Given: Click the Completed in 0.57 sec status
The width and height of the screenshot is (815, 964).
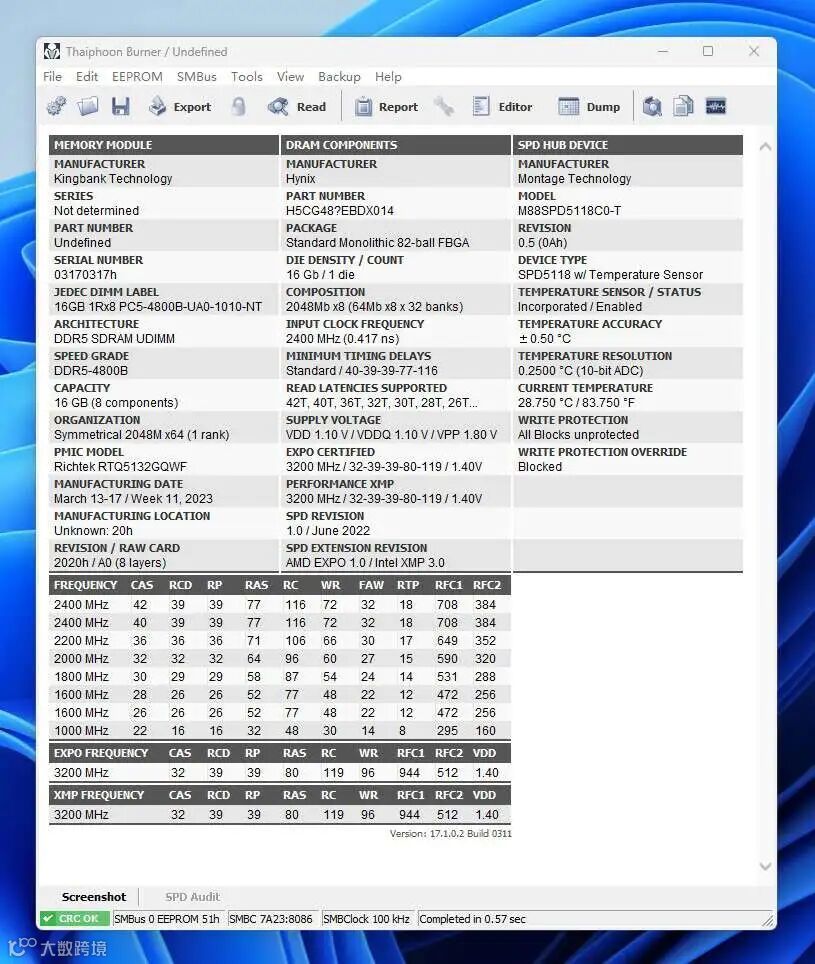Looking at the screenshot, I should pyautogui.click(x=472, y=919).
